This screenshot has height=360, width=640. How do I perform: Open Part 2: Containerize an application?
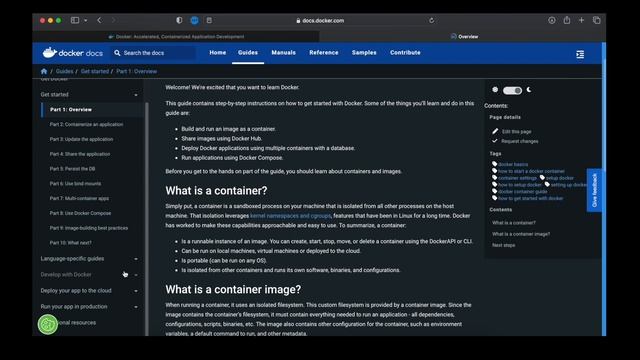(x=86, y=124)
